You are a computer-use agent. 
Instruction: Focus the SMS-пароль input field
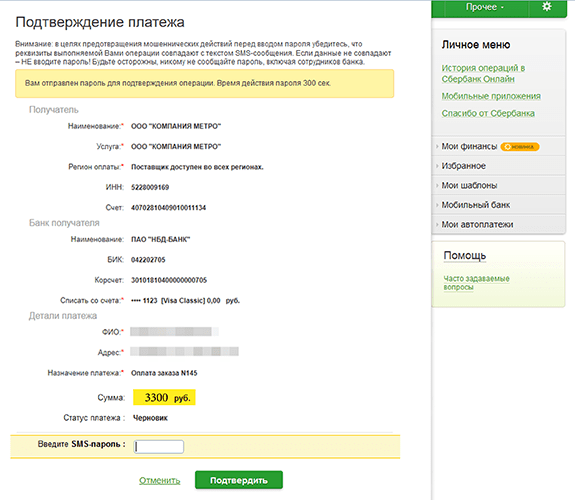(x=158, y=446)
